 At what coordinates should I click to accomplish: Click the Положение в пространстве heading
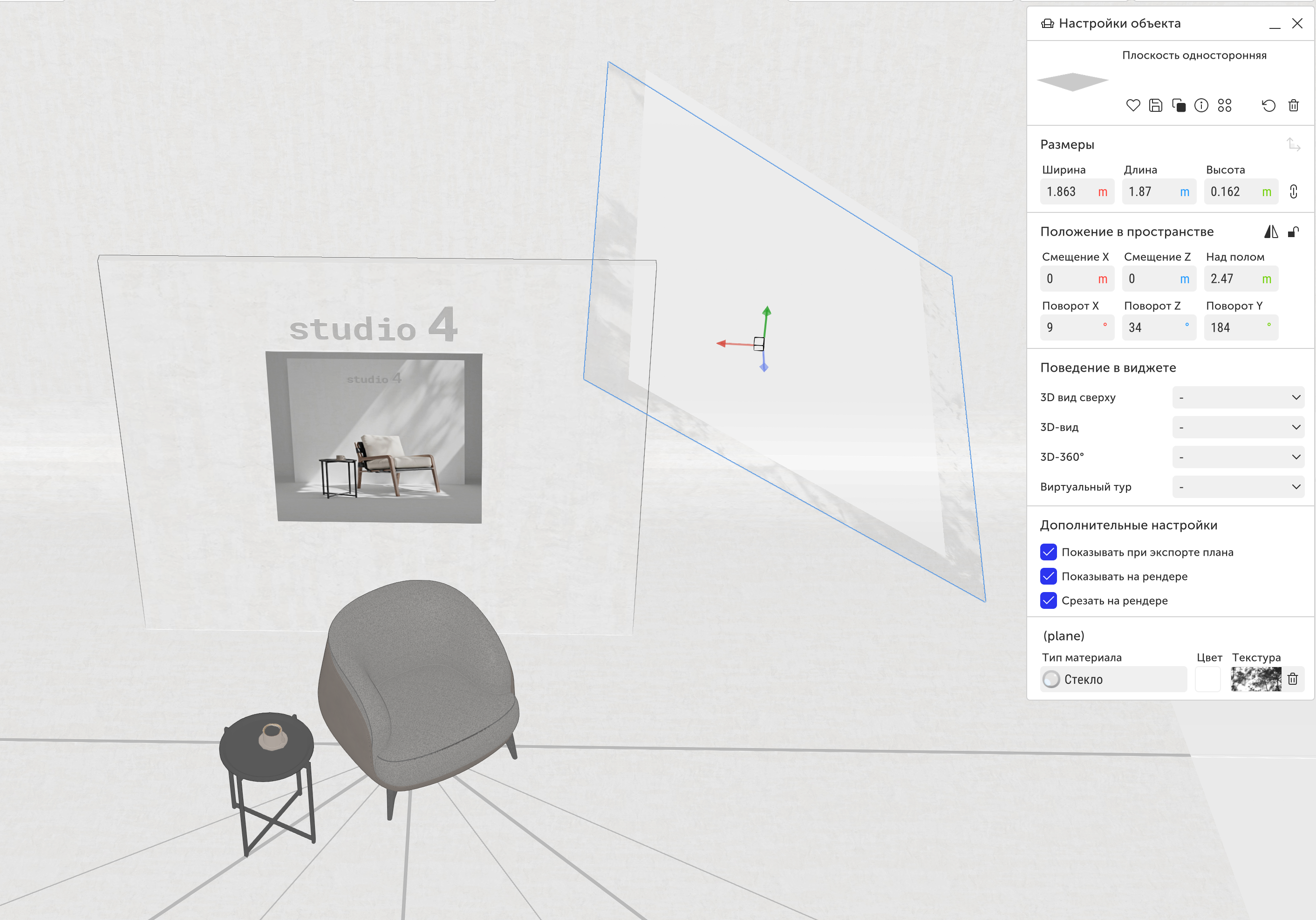1127,232
